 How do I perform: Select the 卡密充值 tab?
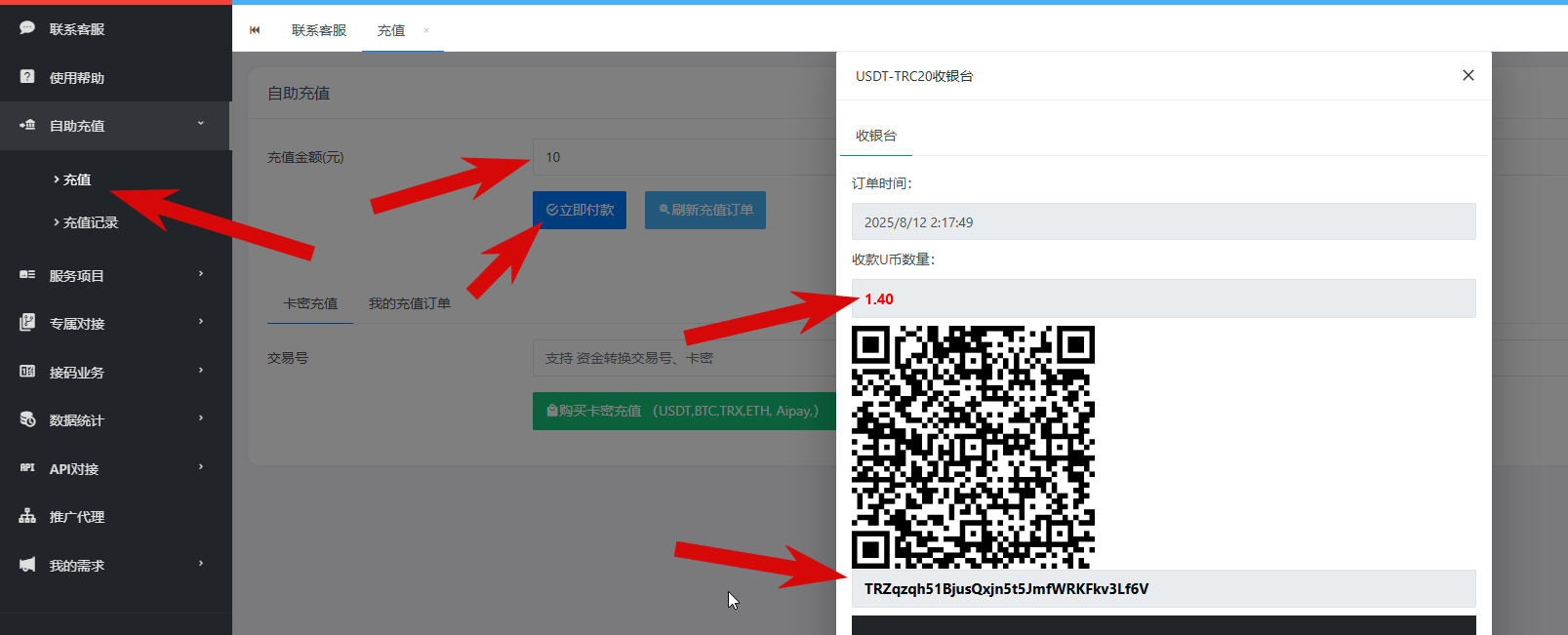point(310,303)
